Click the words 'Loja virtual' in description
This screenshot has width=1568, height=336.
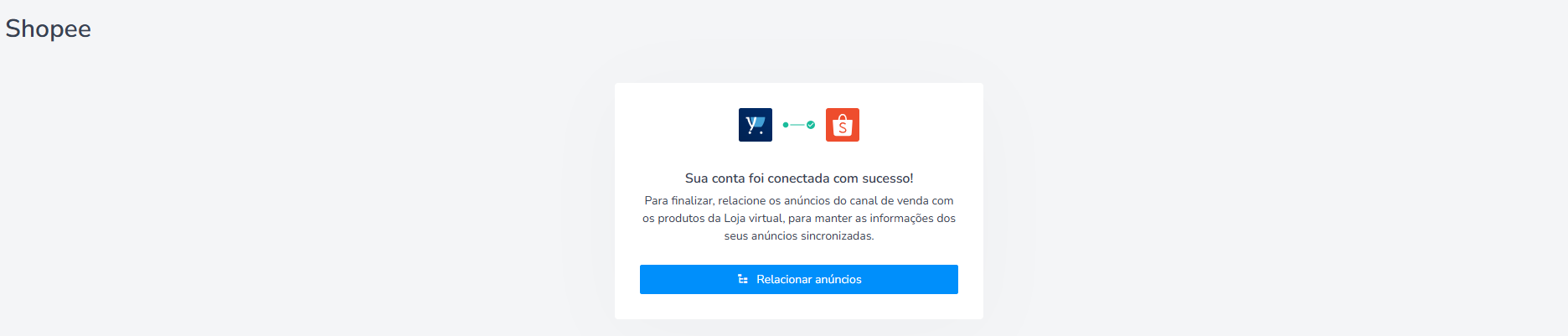tap(753, 218)
